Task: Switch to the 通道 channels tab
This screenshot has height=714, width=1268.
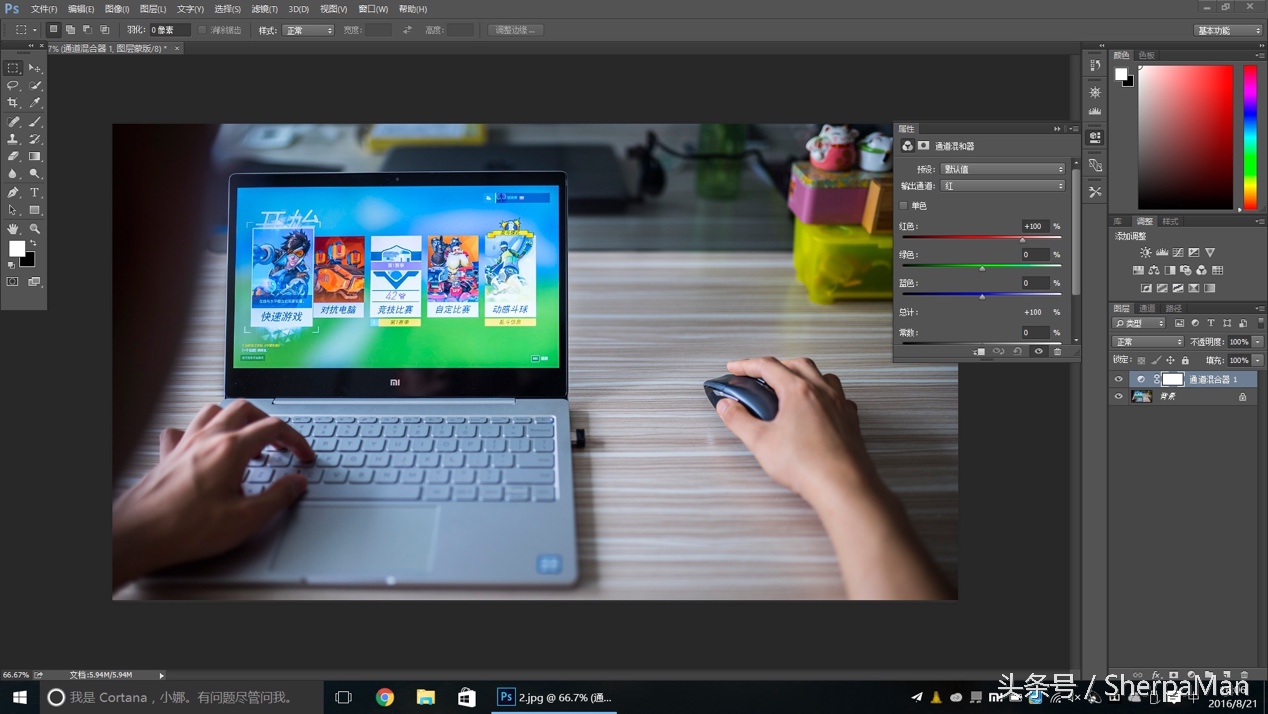Action: pos(1147,308)
